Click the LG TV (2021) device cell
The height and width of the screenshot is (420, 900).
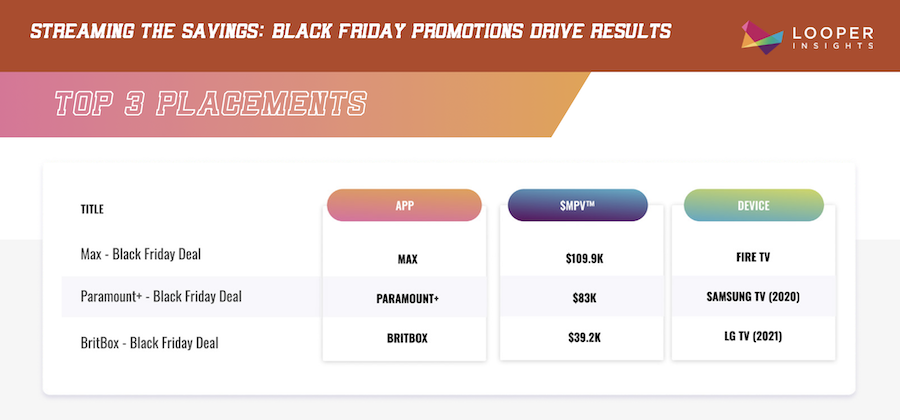coord(753,337)
